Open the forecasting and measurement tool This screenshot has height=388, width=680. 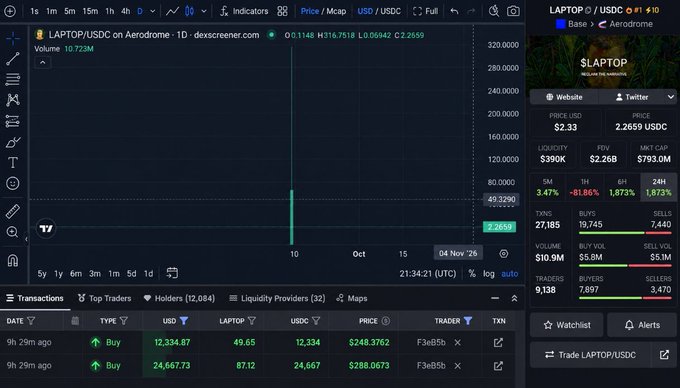tap(13, 121)
